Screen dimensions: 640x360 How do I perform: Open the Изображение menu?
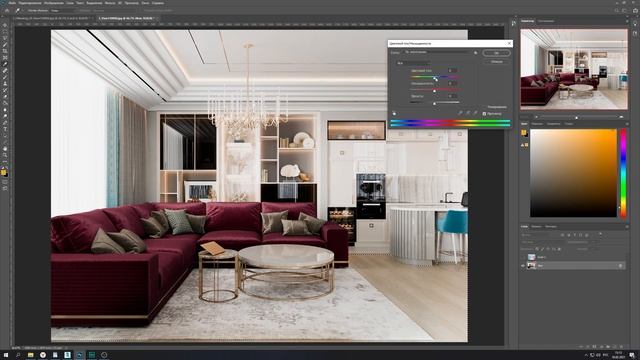(x=54, y=3)
